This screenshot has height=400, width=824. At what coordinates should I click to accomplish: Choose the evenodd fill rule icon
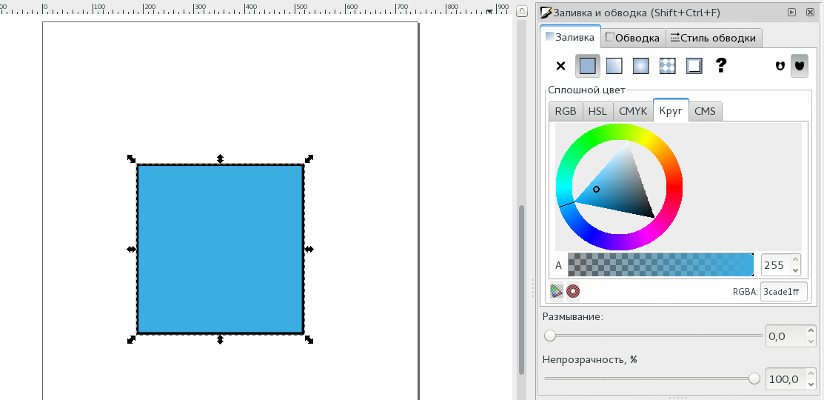(780, 66)
